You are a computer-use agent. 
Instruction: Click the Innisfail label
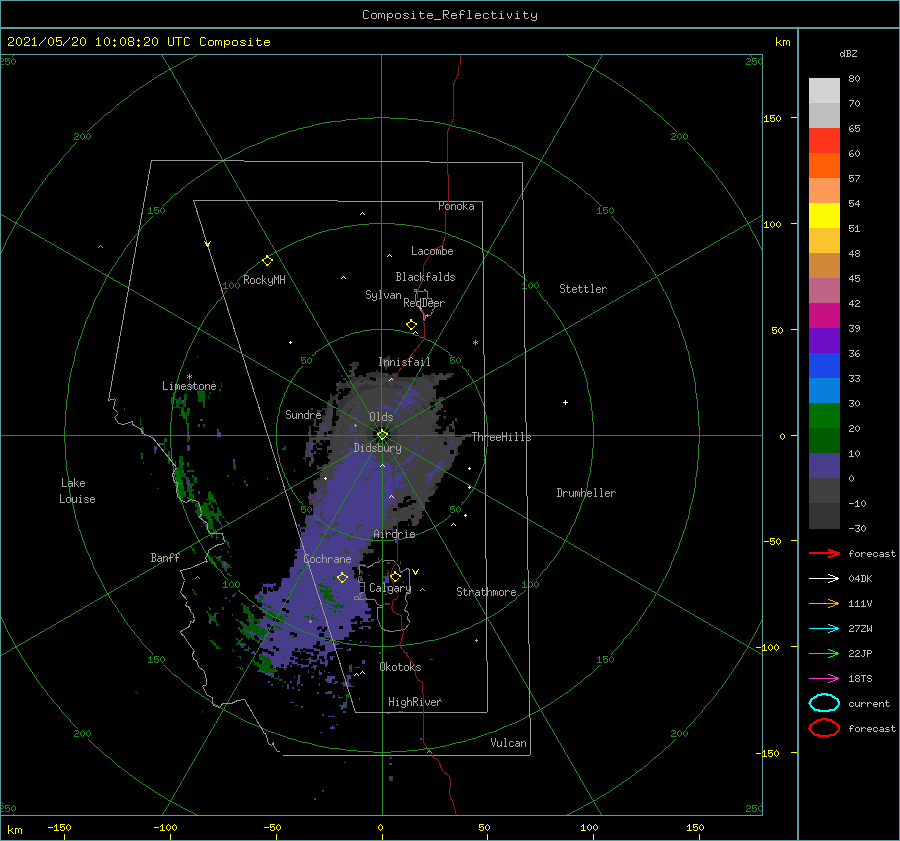(404, 362)
